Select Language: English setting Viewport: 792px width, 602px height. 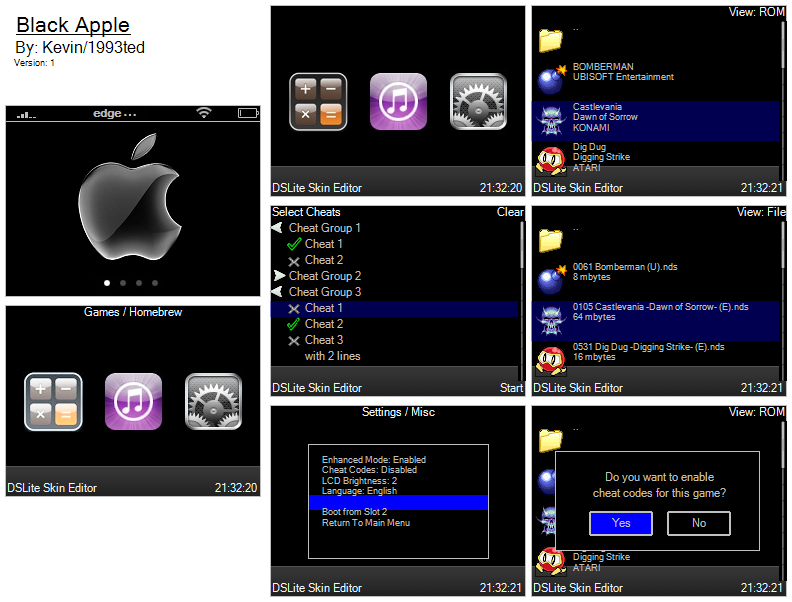coord(359,491)
